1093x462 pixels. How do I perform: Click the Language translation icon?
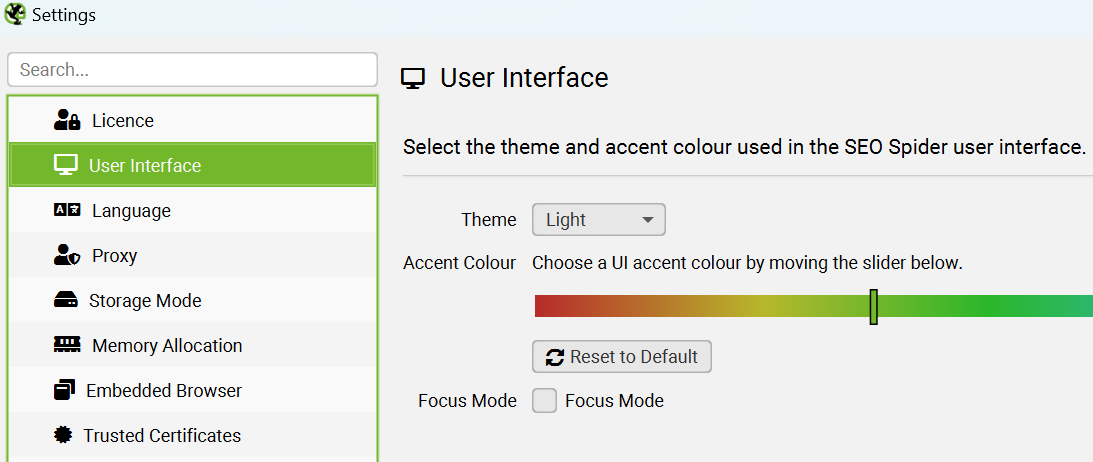point(67,210)
